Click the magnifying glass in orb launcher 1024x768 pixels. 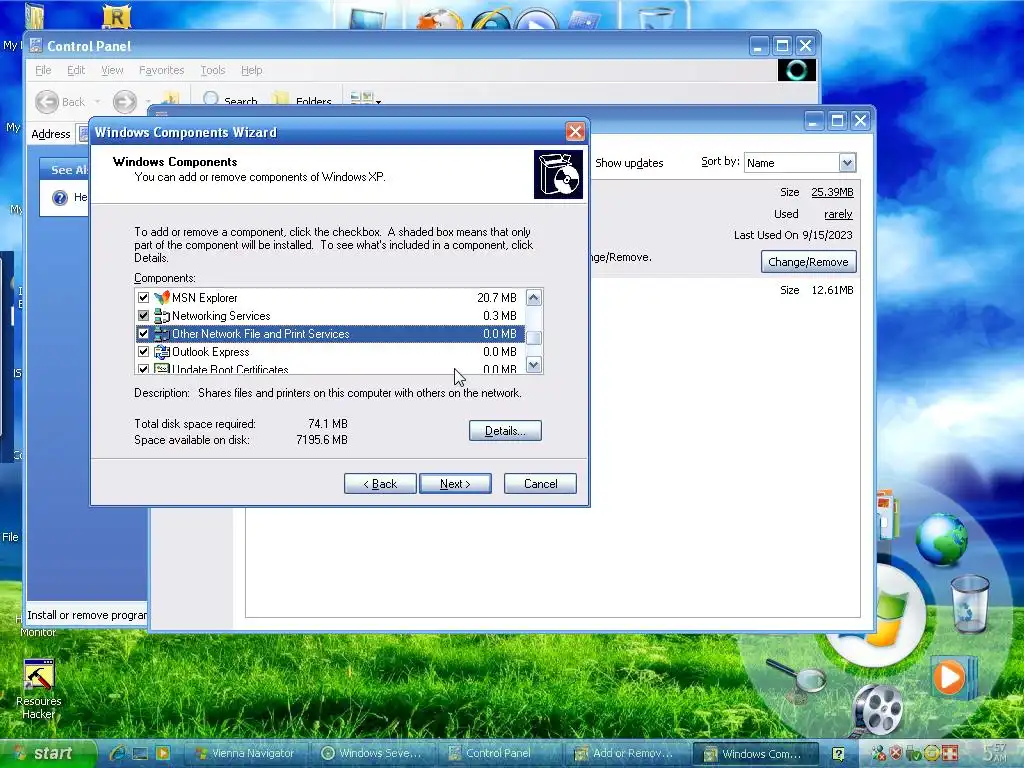pyautogui.click(x=797, y=679)
